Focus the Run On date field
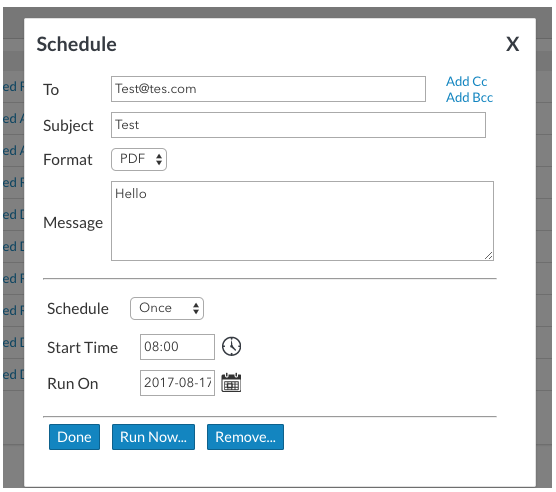 [x=177, y=383]
